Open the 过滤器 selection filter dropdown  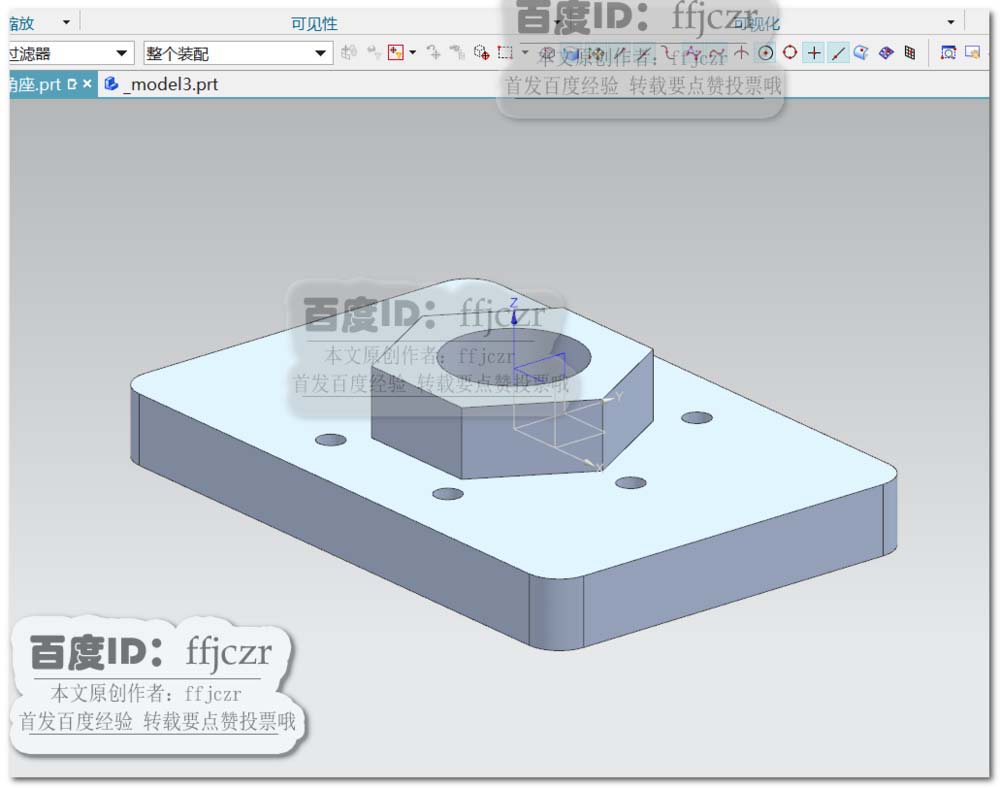click(70, 53)
